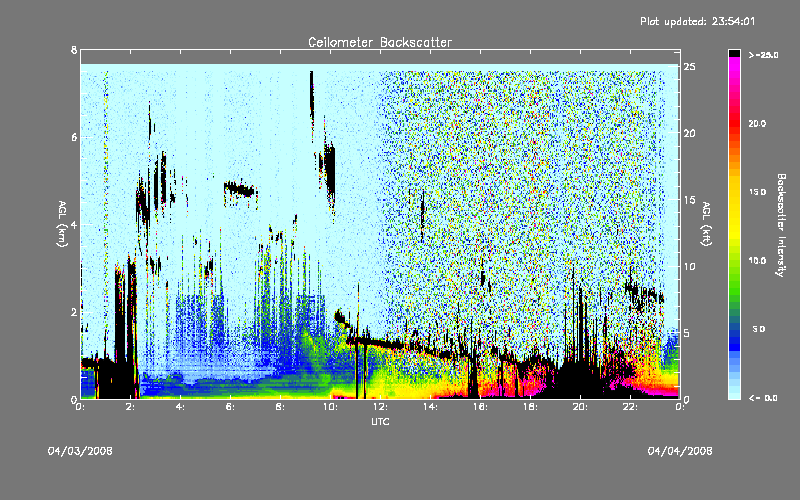The height and width of the screenshot is (500, 800).
Task: Click the 8 km tick on left axis
Action: click(x=74, y=50)
